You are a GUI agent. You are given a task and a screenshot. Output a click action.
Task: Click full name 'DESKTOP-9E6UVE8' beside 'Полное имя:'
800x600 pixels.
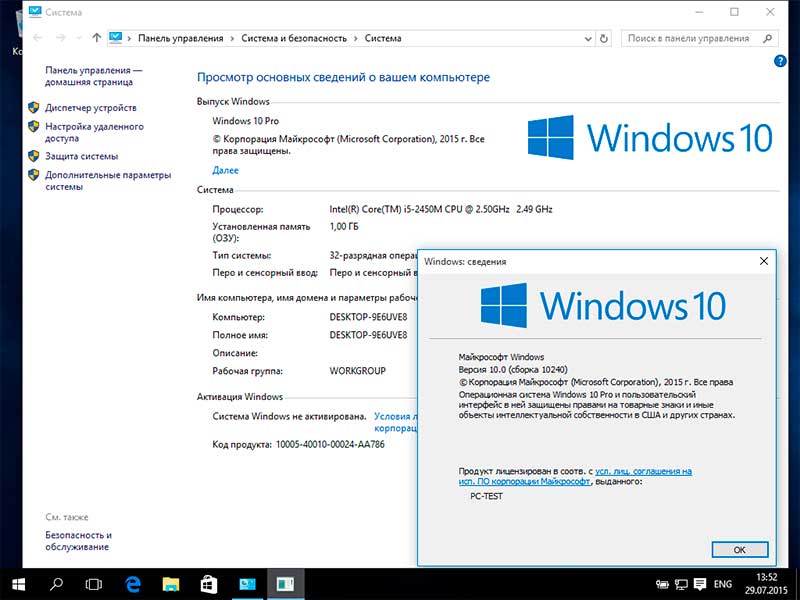(x=368, y=335)
